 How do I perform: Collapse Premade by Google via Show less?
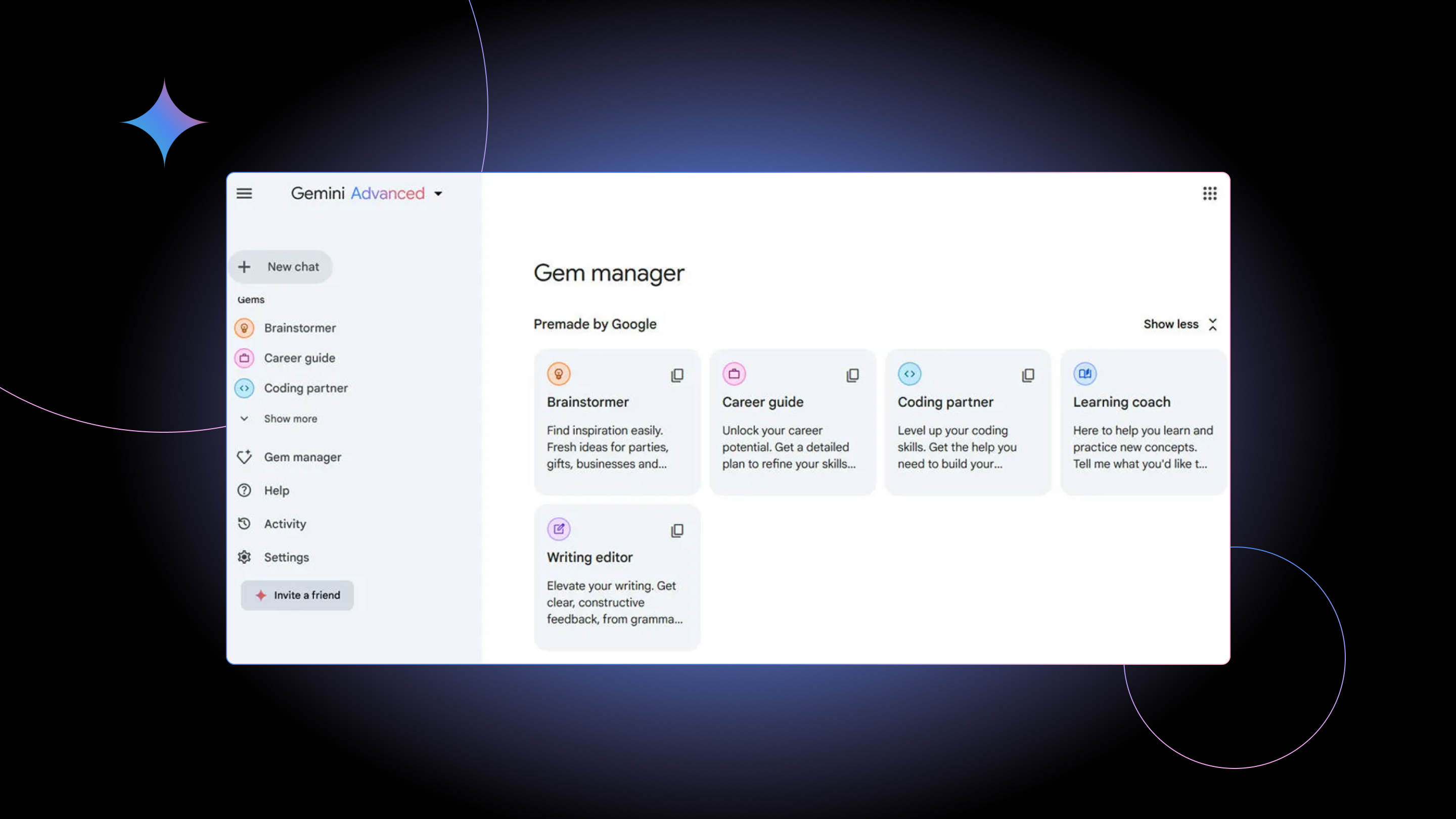[1179, 324]
